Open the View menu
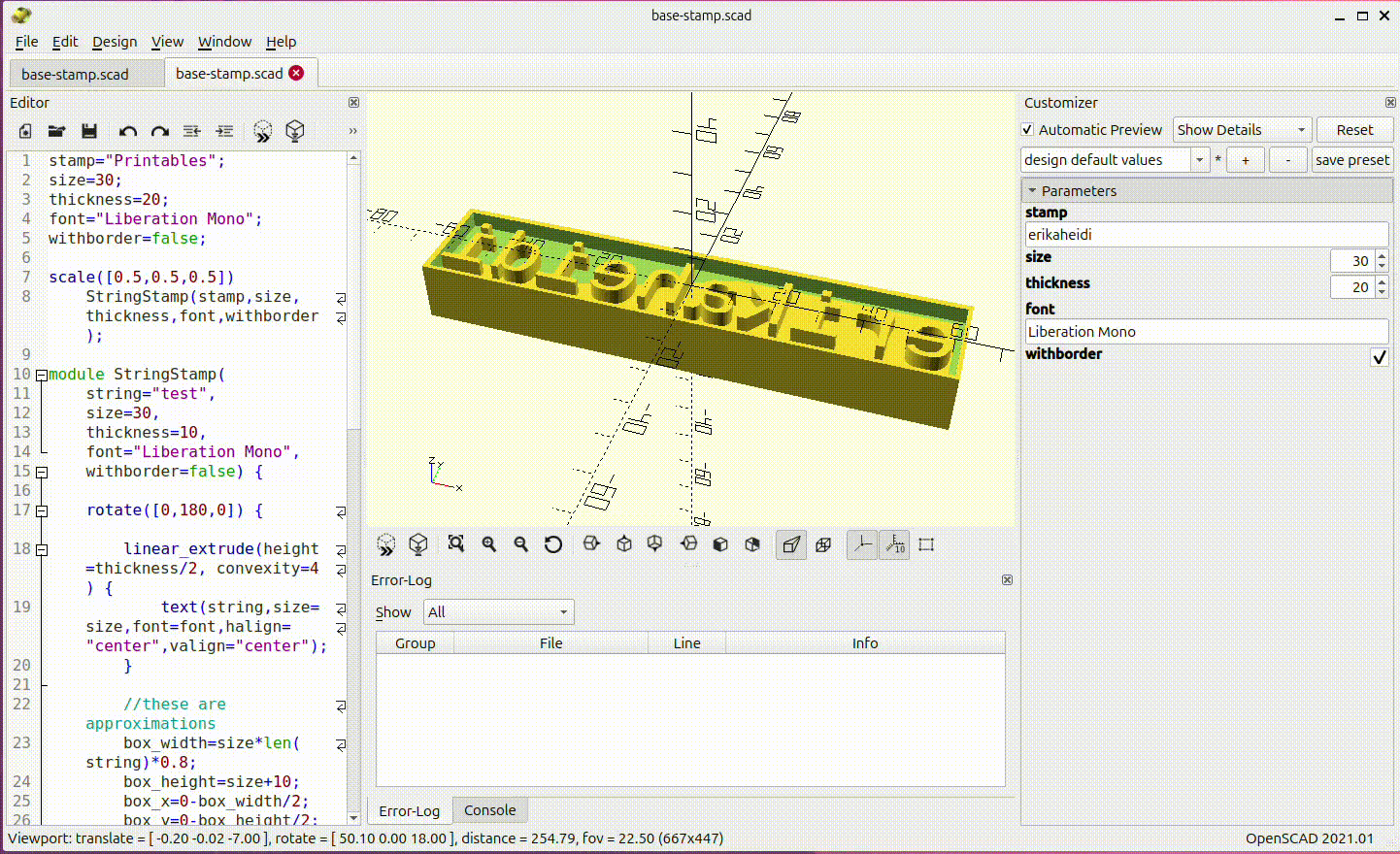The width and height of the screenshot is (1400, 854). 167,42
